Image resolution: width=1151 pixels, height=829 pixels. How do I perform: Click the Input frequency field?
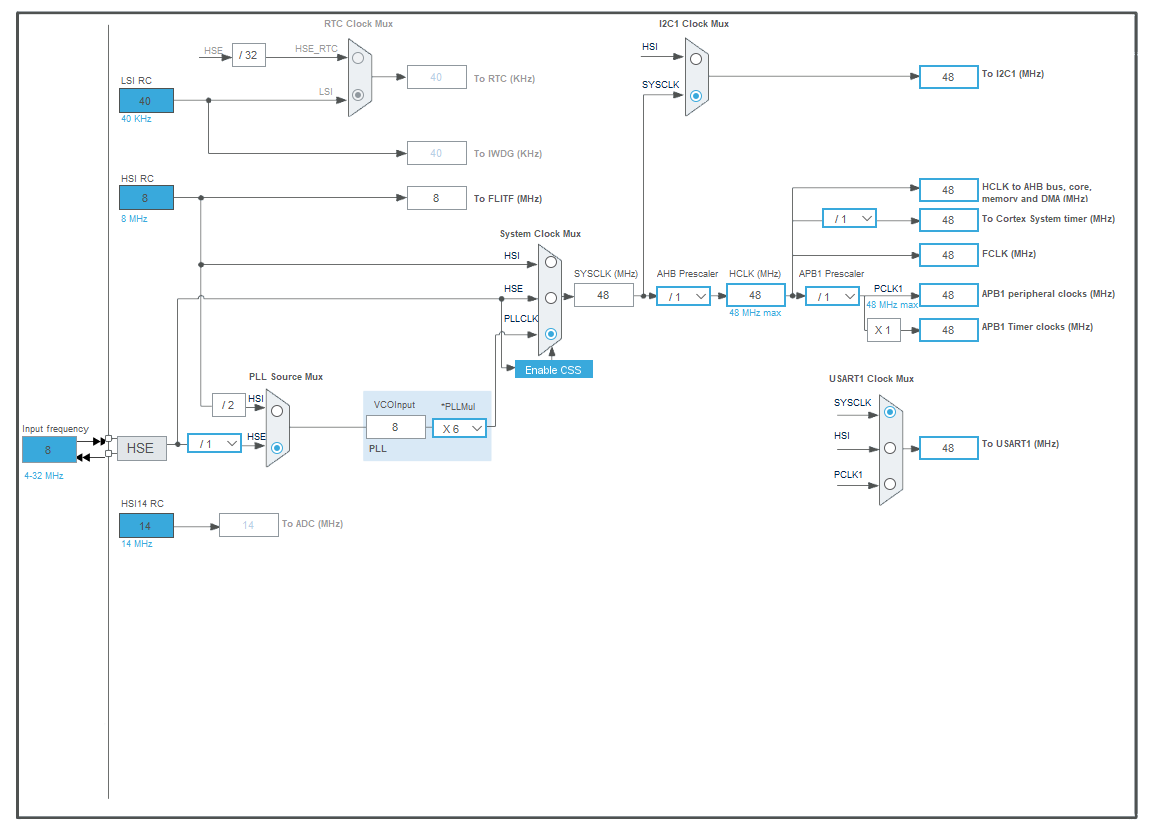pyautogui.click(x=49, y=450)
